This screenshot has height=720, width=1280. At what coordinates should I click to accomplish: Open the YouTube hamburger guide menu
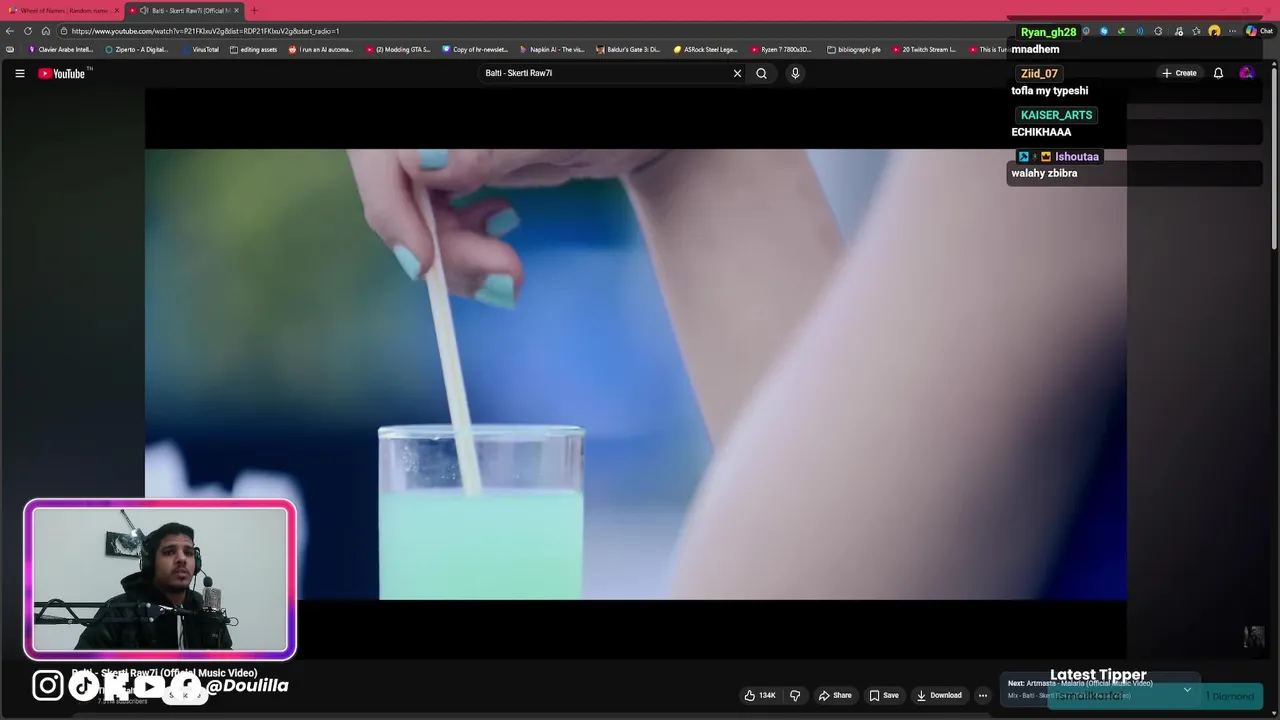coord(19,73)
